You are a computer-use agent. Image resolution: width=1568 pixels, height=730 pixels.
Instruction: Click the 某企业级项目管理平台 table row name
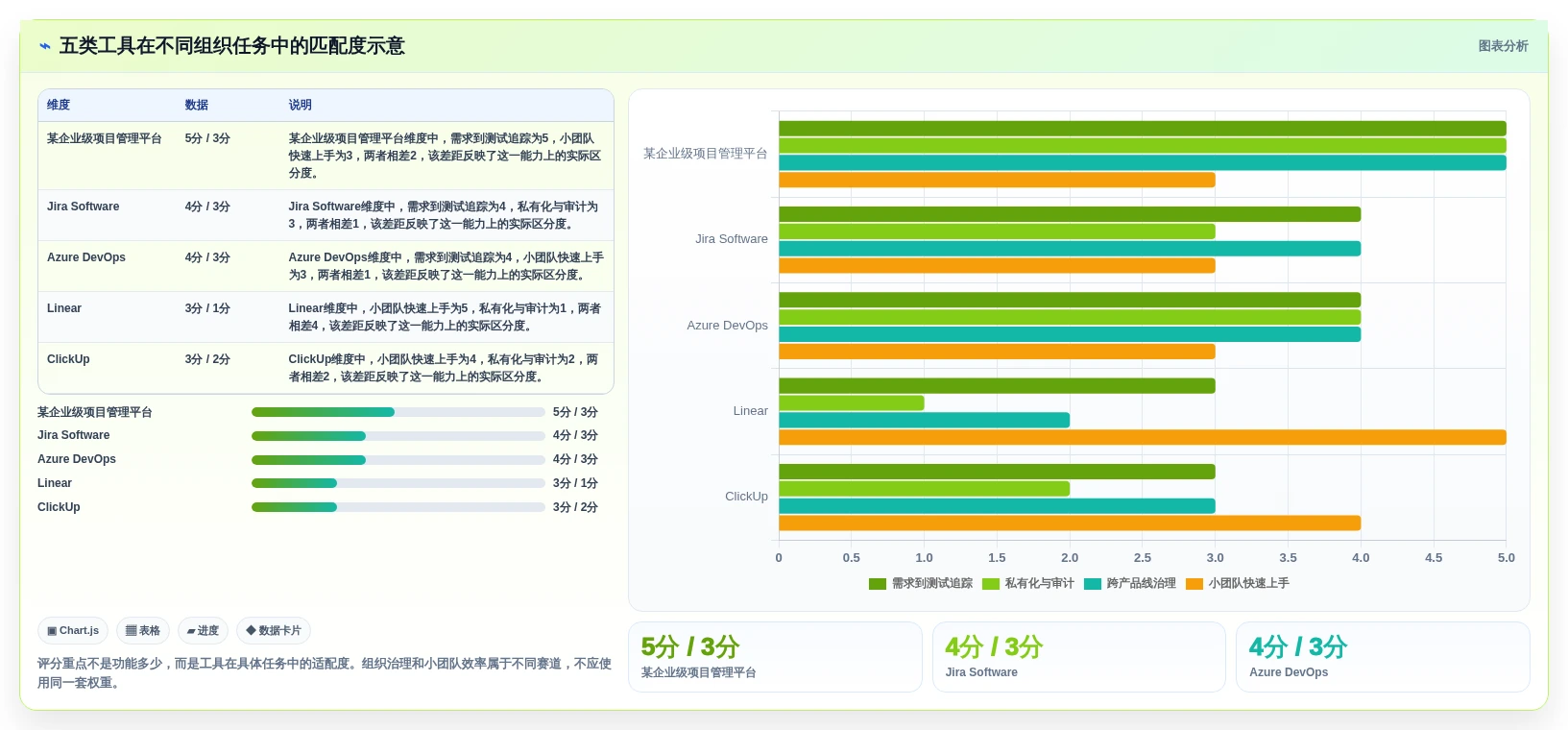(x=105, y=138)
